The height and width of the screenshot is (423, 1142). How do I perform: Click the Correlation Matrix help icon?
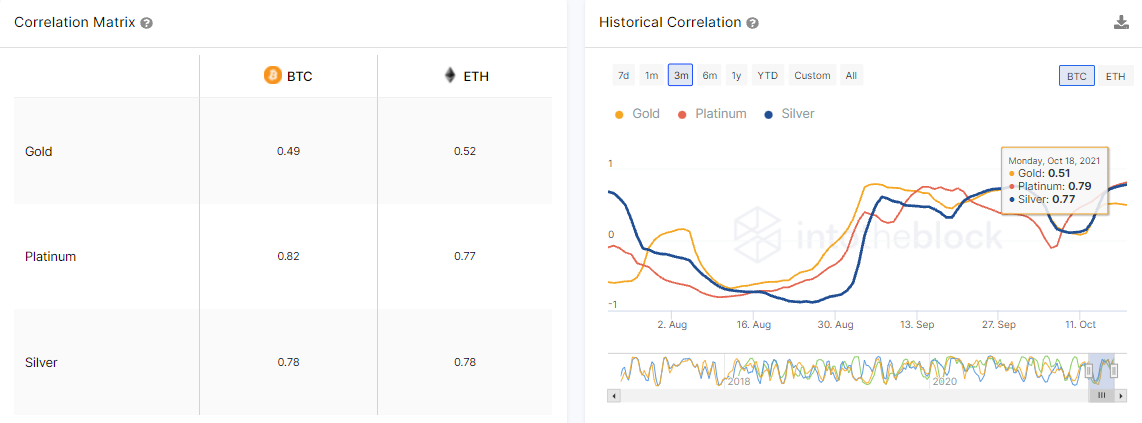[x=147, y=23]
